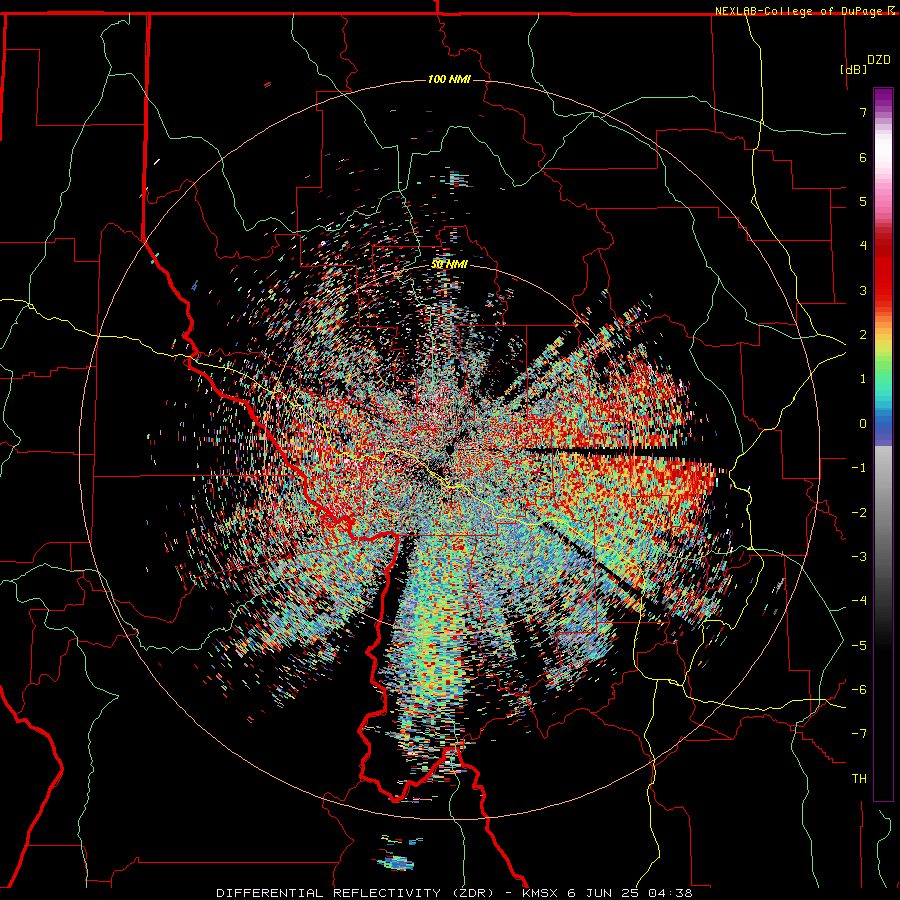The height and width of the screenshot is (900, 900).
Task: Click the 4 value on the color scale
Action: [863, 246]
